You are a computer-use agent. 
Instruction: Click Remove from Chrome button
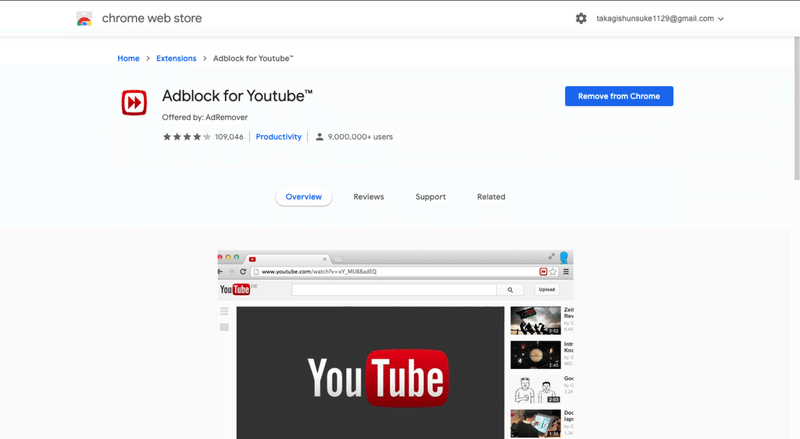[x=619, y=96]
